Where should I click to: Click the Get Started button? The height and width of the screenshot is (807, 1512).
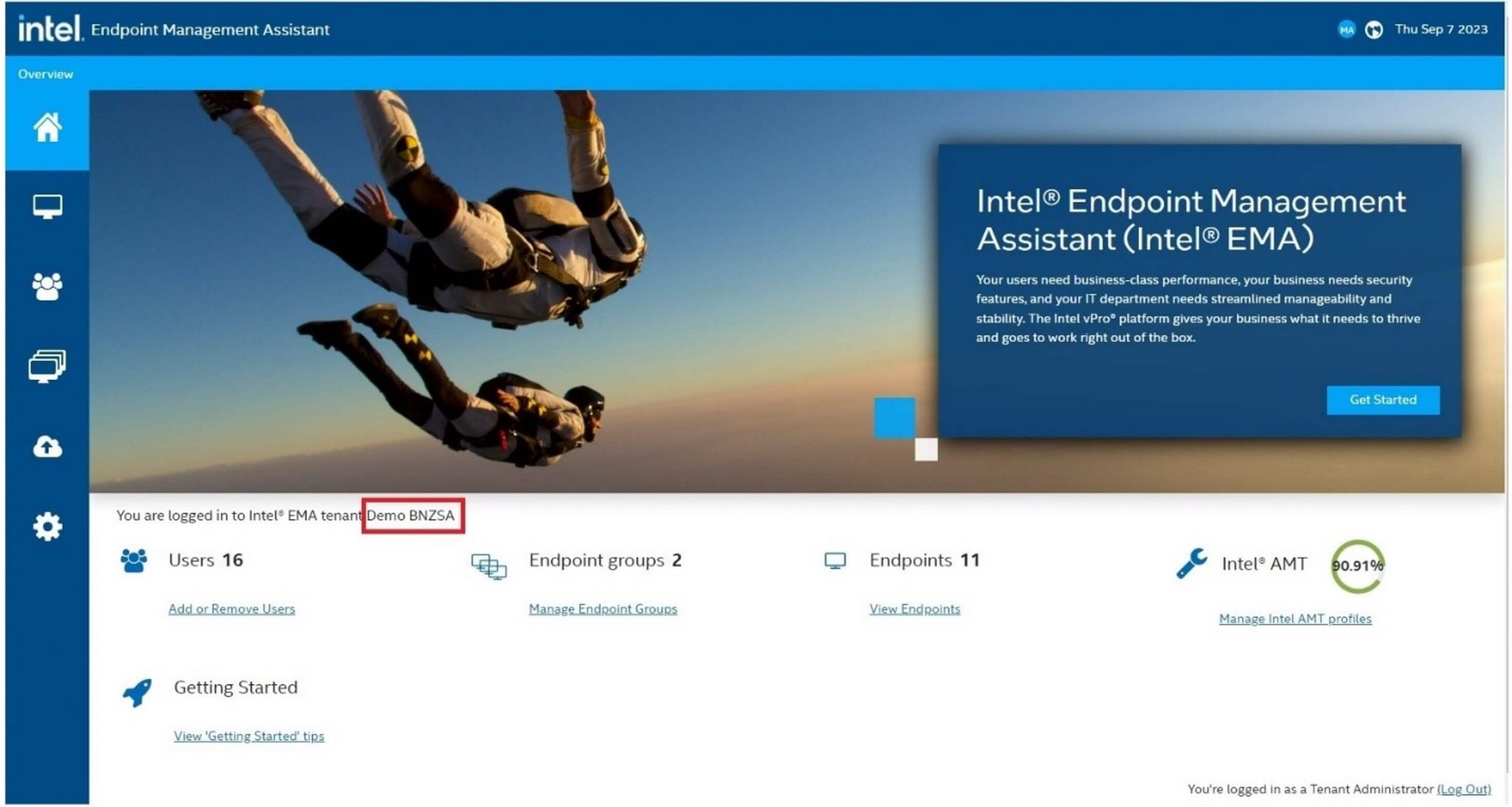tap(1383, 400)
